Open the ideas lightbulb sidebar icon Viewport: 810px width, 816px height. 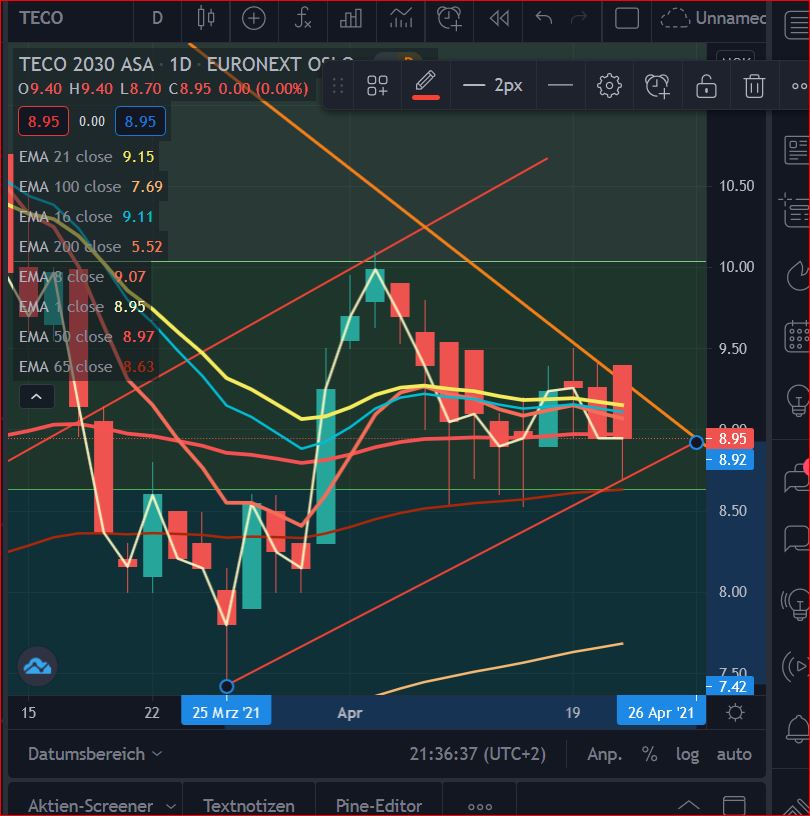798,401
